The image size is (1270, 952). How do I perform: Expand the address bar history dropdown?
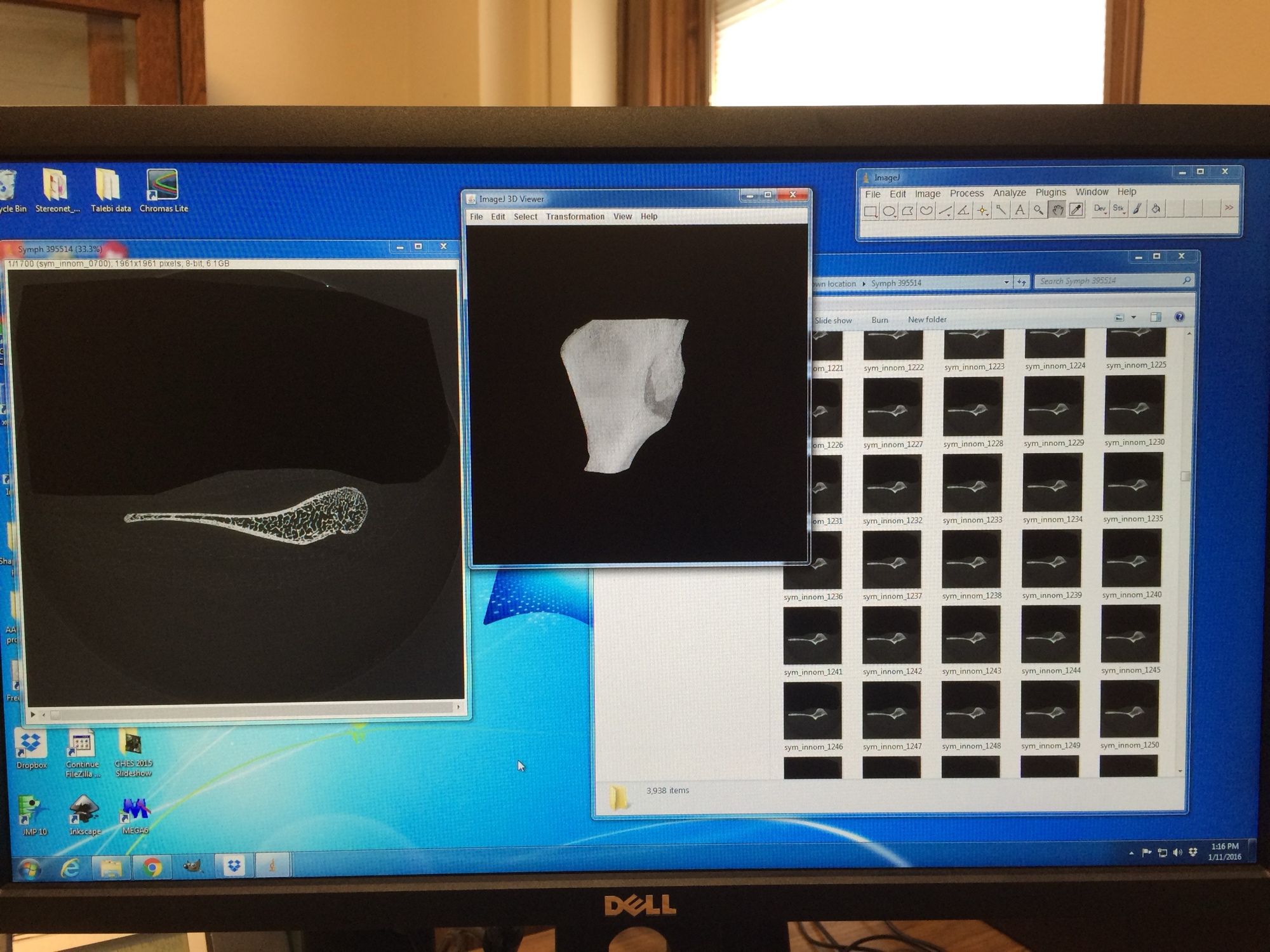tap(1006, 282)
